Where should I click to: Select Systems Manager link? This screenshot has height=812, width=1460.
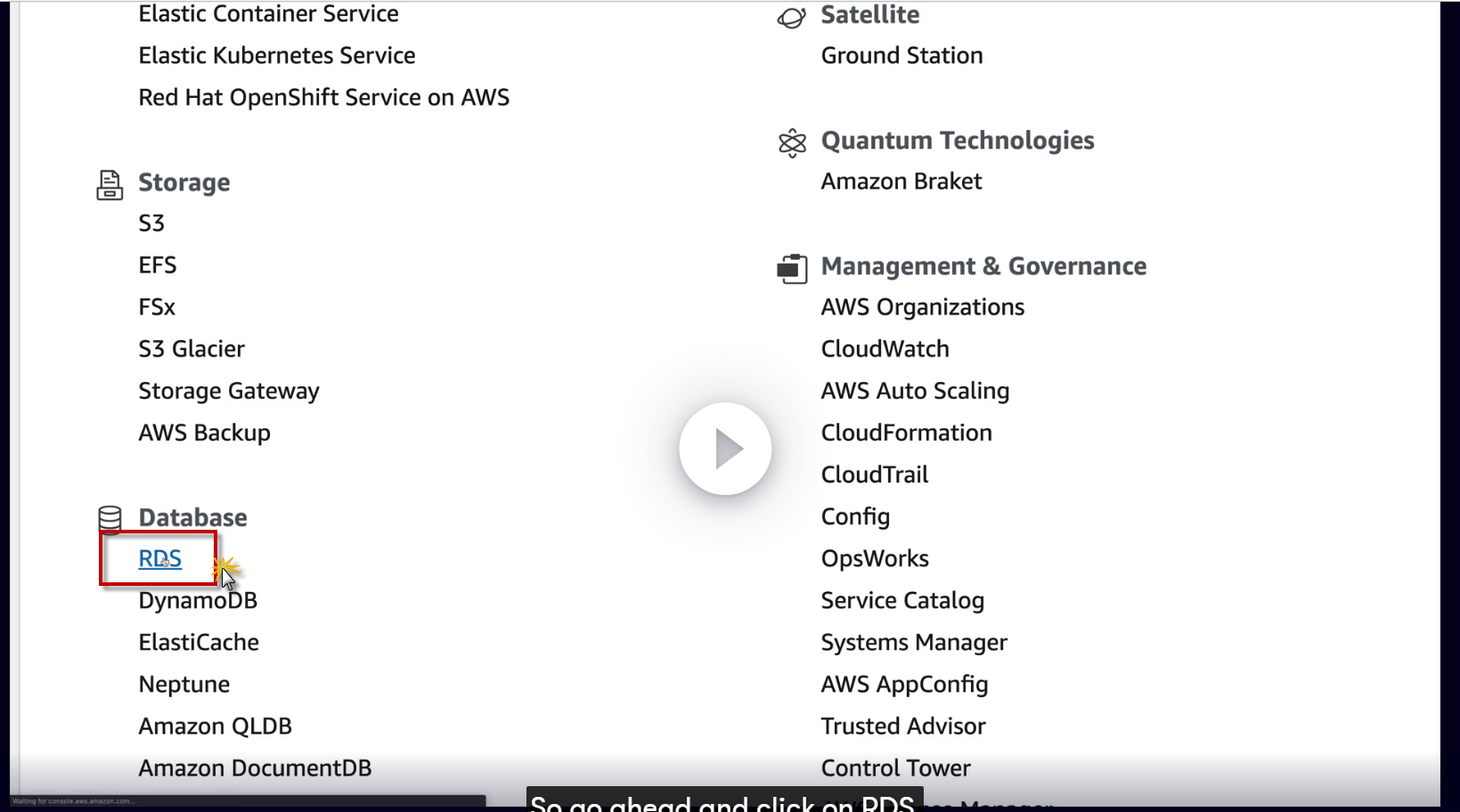coord(914,643)
